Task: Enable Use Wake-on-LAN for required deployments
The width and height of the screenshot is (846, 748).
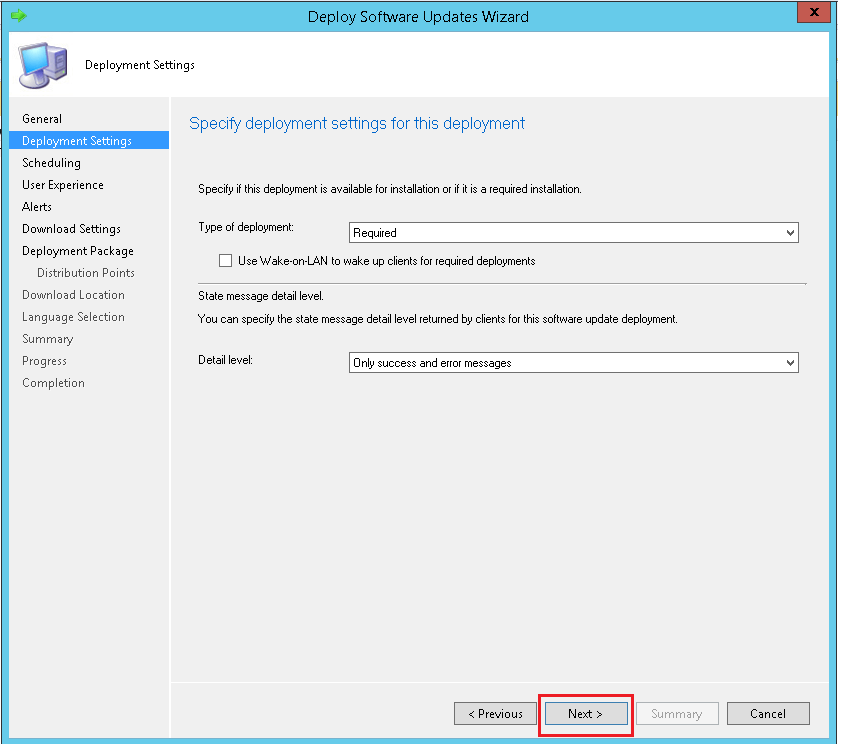Action: coord(226,260)
